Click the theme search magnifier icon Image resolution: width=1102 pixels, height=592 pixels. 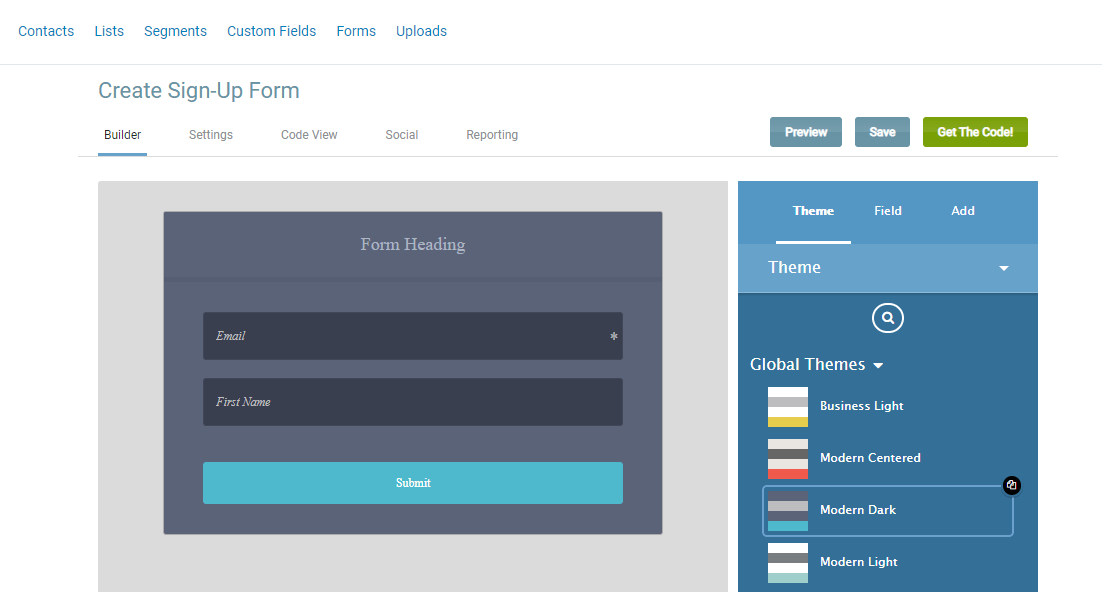888,318
